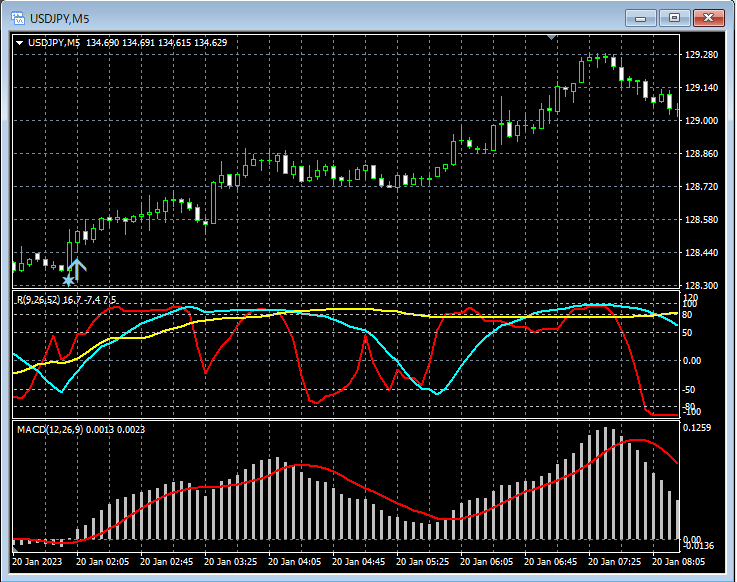Screen dimensions: 737x582
Task: Click the 0.1259 value on MACD scale
Action: tap(697, 428)
